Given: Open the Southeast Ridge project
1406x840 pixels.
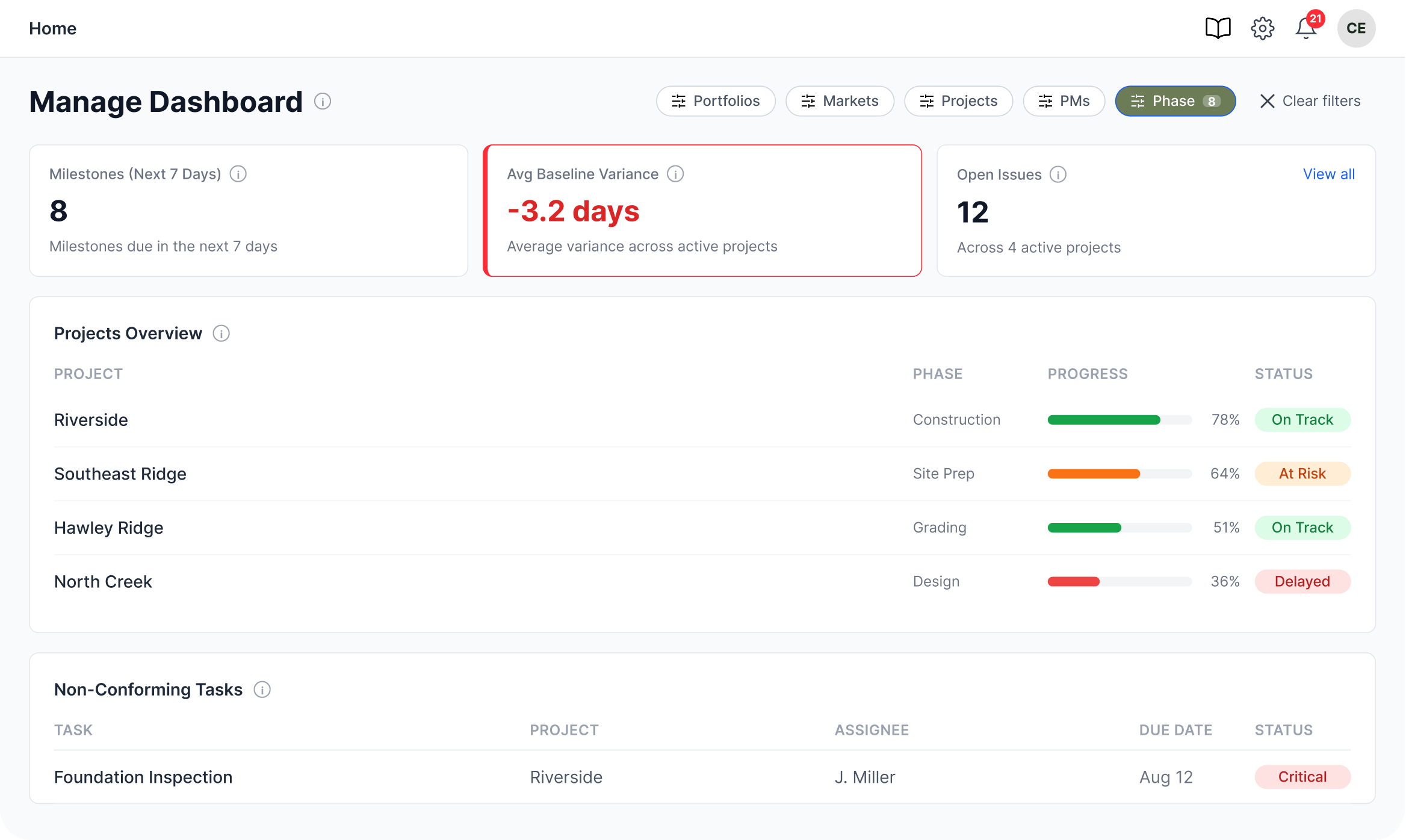Looking at the screenshot, I should [120, 474].
